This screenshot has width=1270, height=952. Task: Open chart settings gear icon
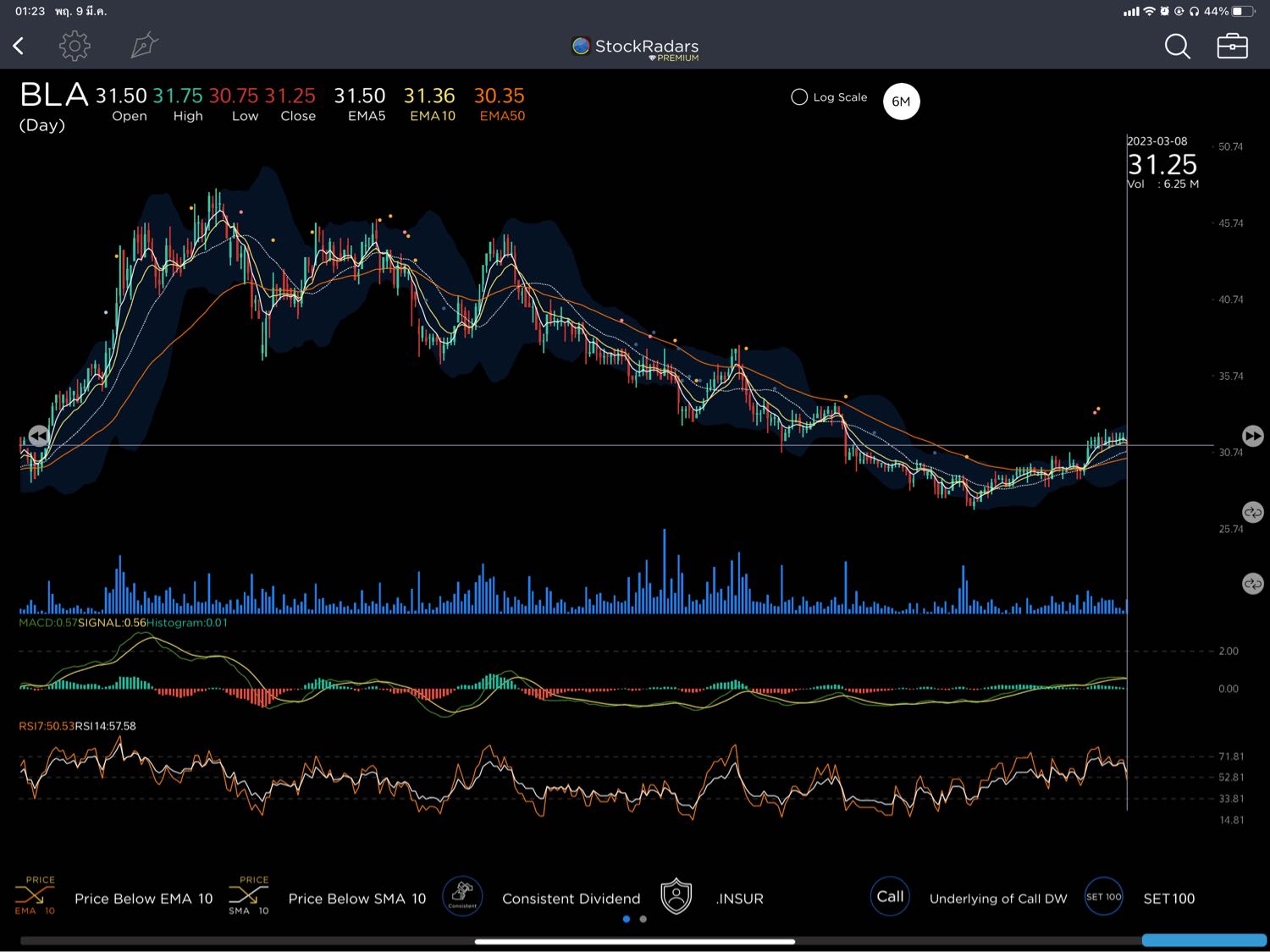point(75,46)
